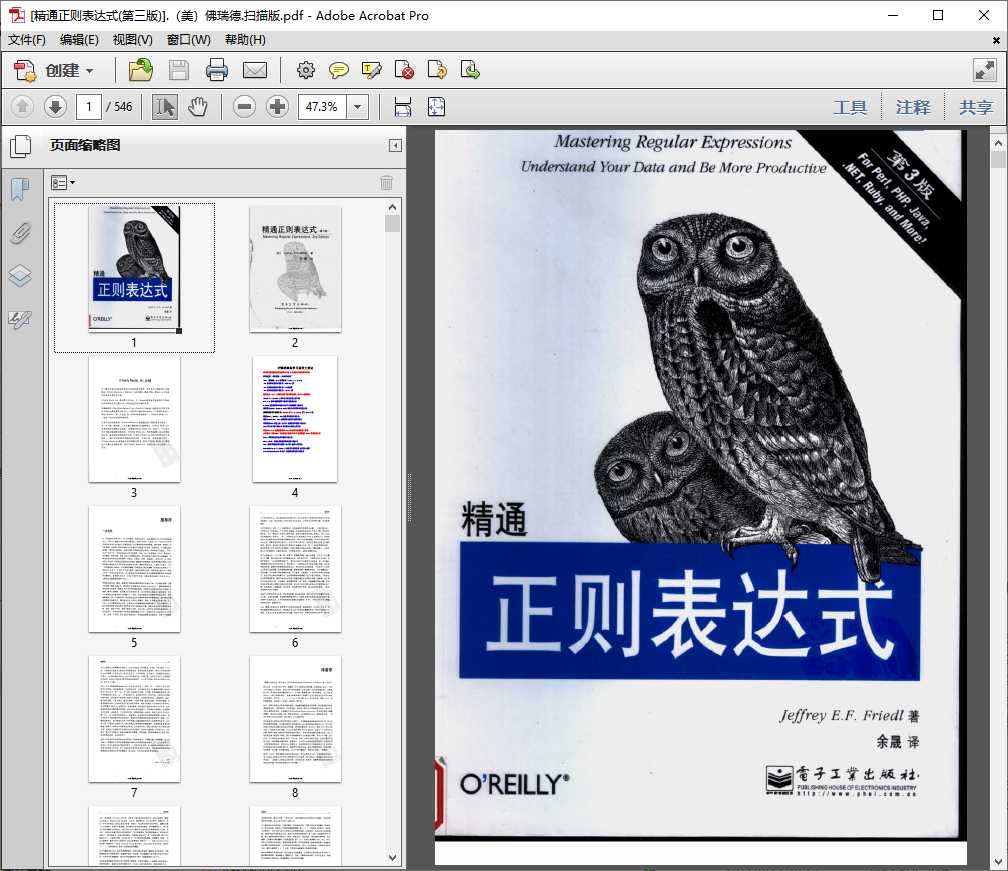Click the Extract page icon
The image size is (1008, 871).
coord(470,70)
